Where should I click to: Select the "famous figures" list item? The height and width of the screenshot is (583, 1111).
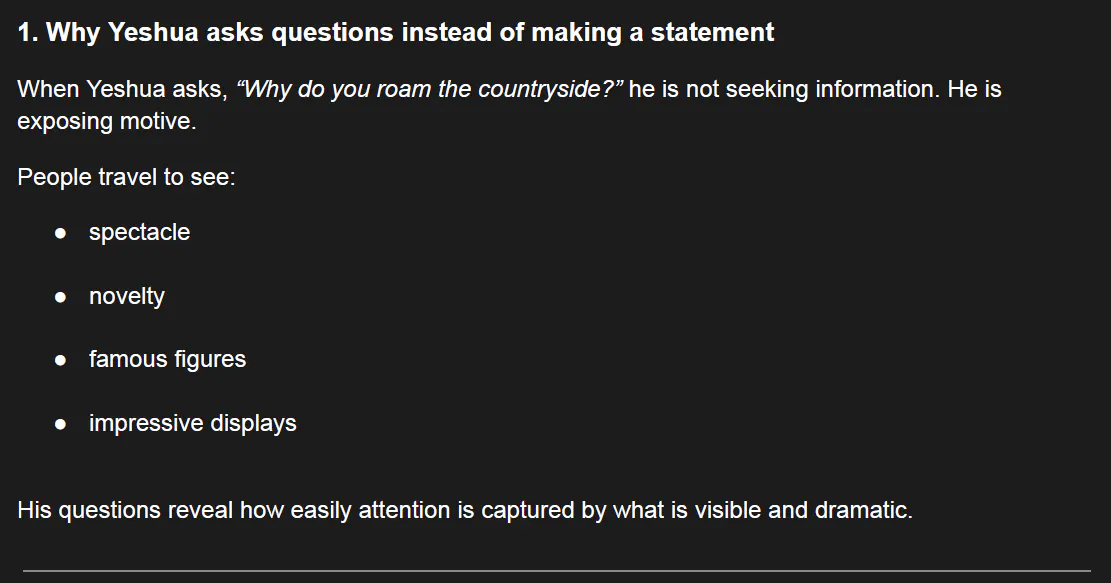[167, 359]
